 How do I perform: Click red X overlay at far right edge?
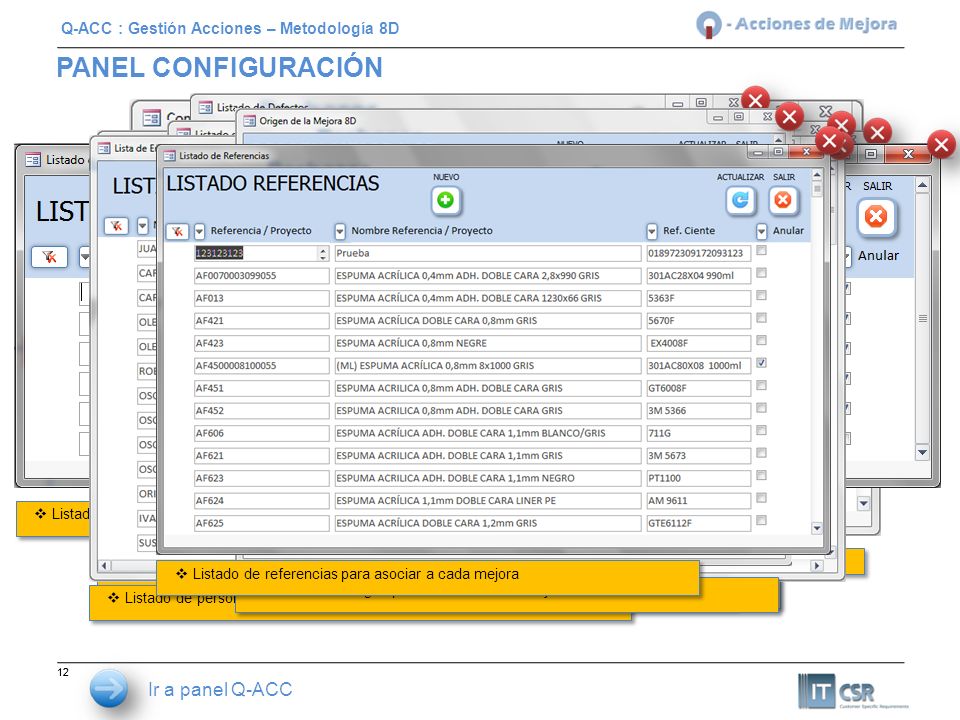[x=941, y=144]
